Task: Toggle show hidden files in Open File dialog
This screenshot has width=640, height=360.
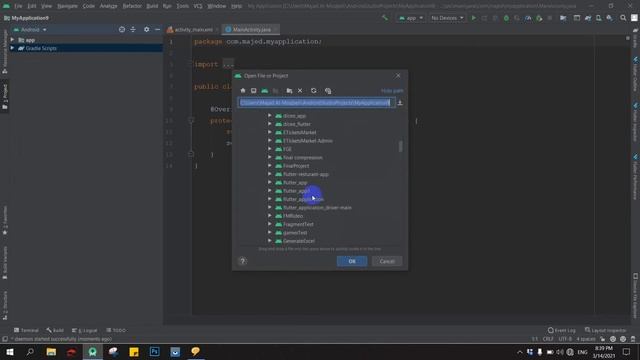Action: click(328, 91)
